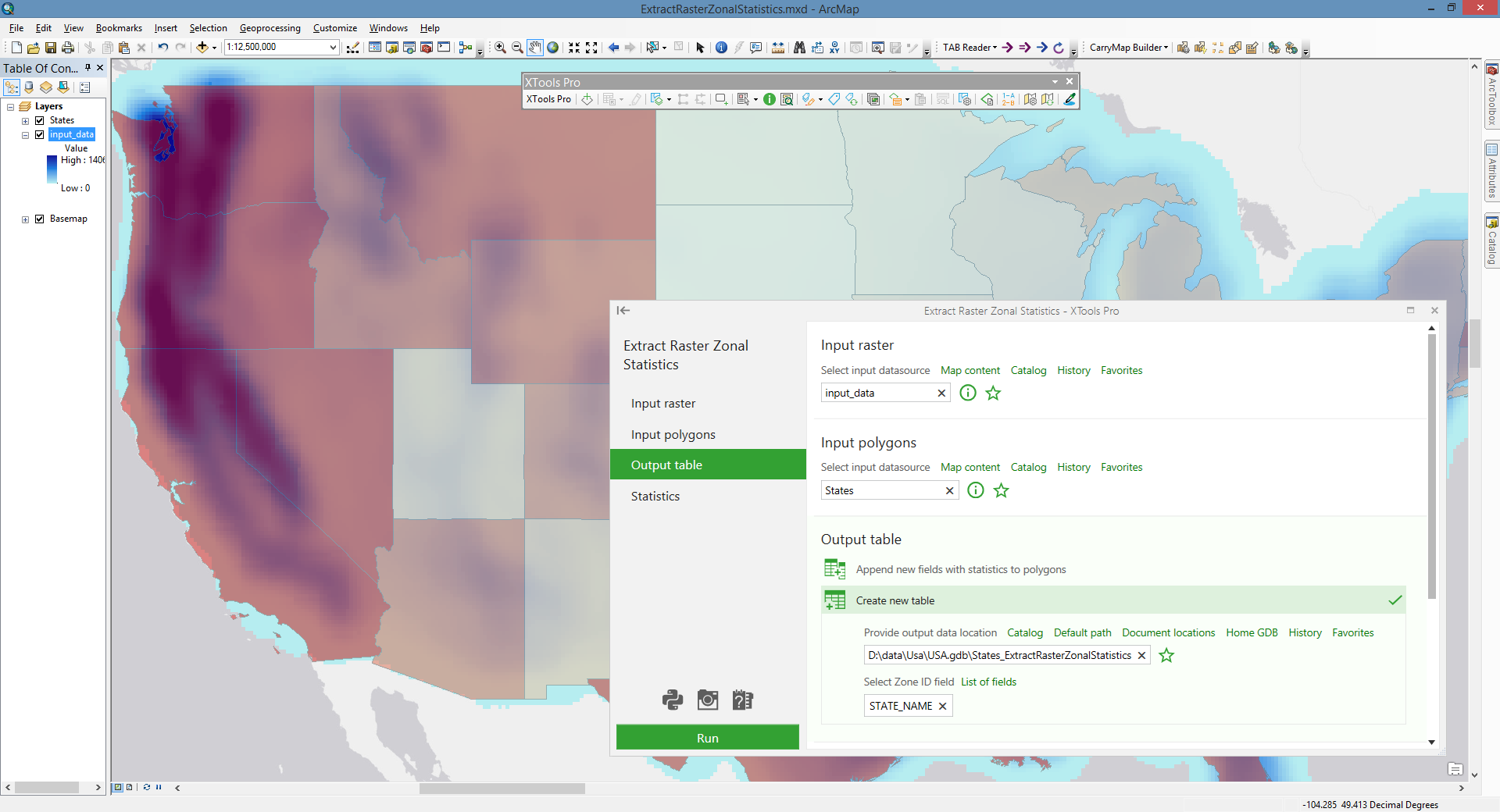
Task: Click the List of fields link
Action: [988, 682]
